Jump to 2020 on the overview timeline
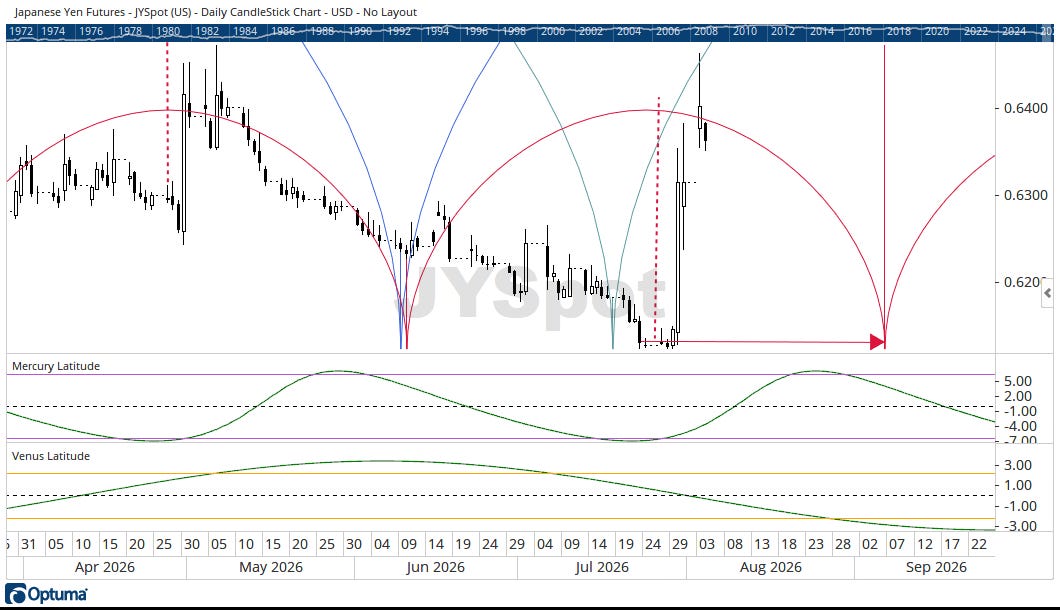Image resolution: width=1060 pixels, height=610 pixels. coord(937,31)
